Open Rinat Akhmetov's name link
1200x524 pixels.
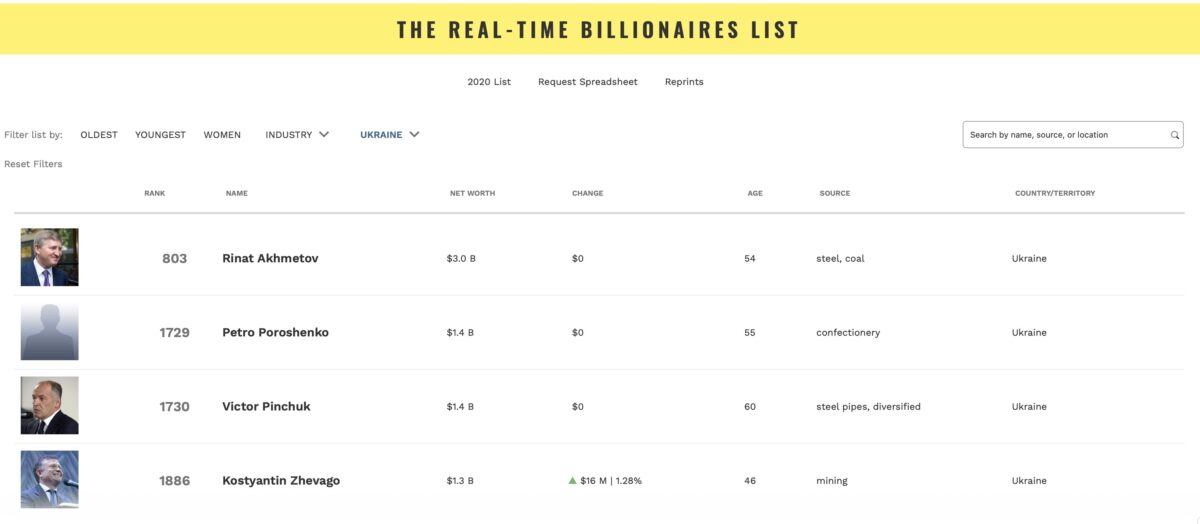[x=271, y=258]
